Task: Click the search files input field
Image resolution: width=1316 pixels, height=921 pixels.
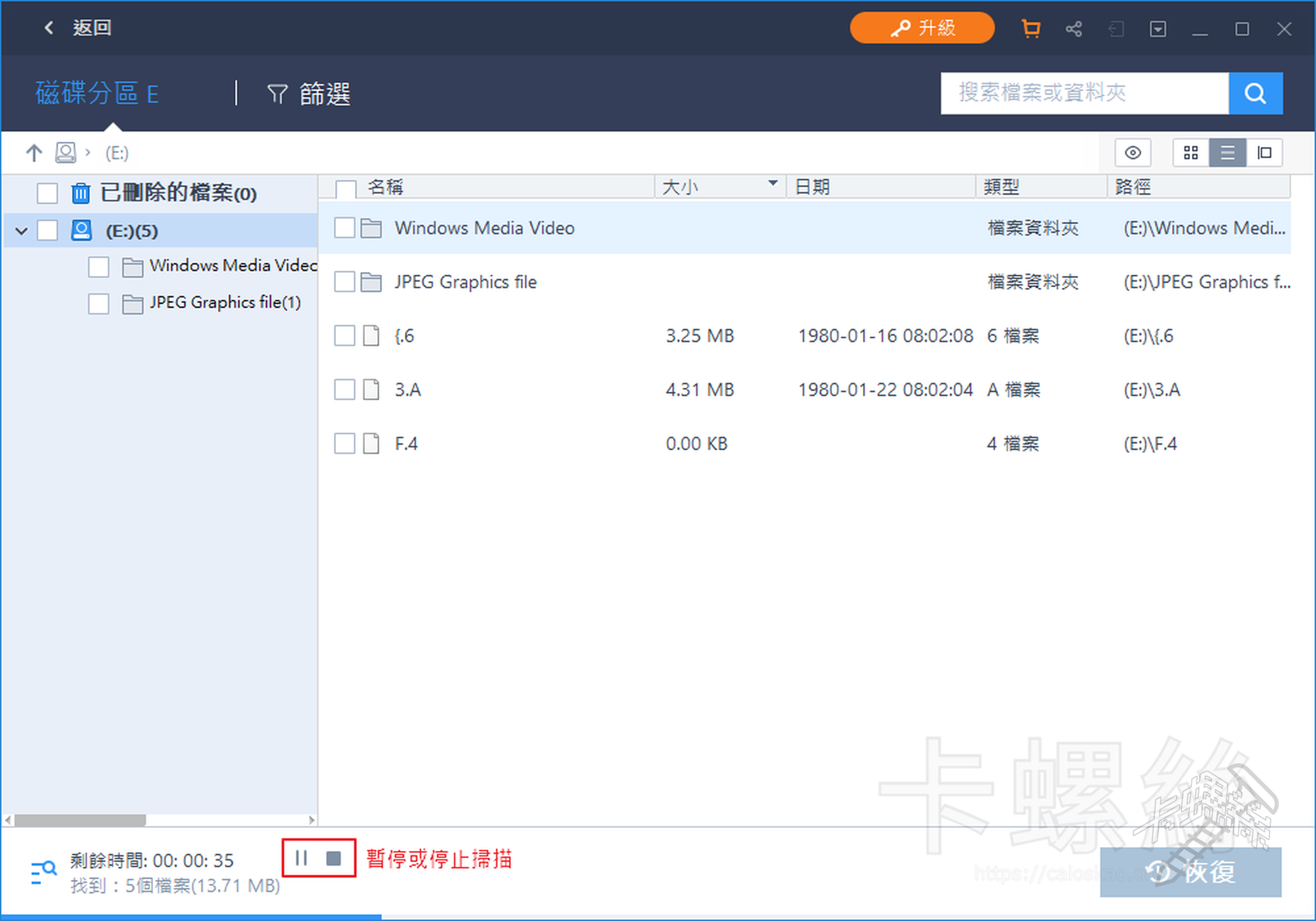Action: (x=1084, y=93)
